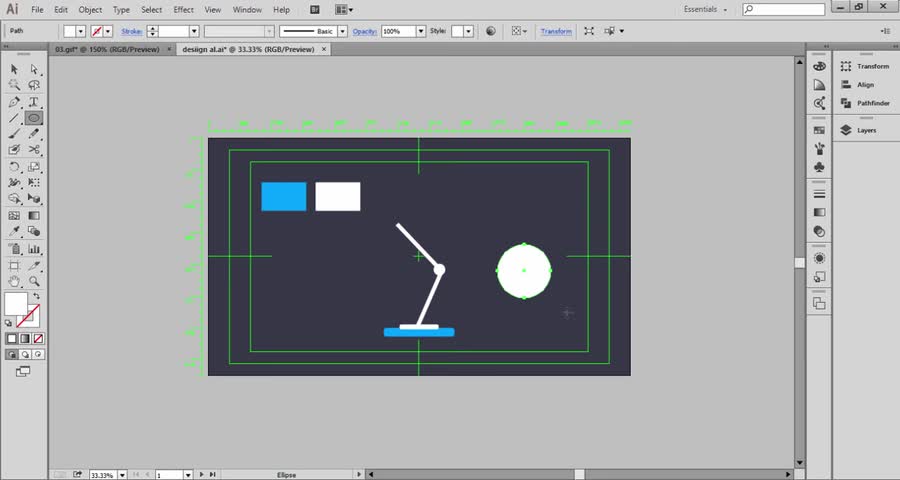The width and height of the screenshot is (900, 480).
Task: Pick the Pen tool
Action: pyautogui.click(x=14, y=102)
